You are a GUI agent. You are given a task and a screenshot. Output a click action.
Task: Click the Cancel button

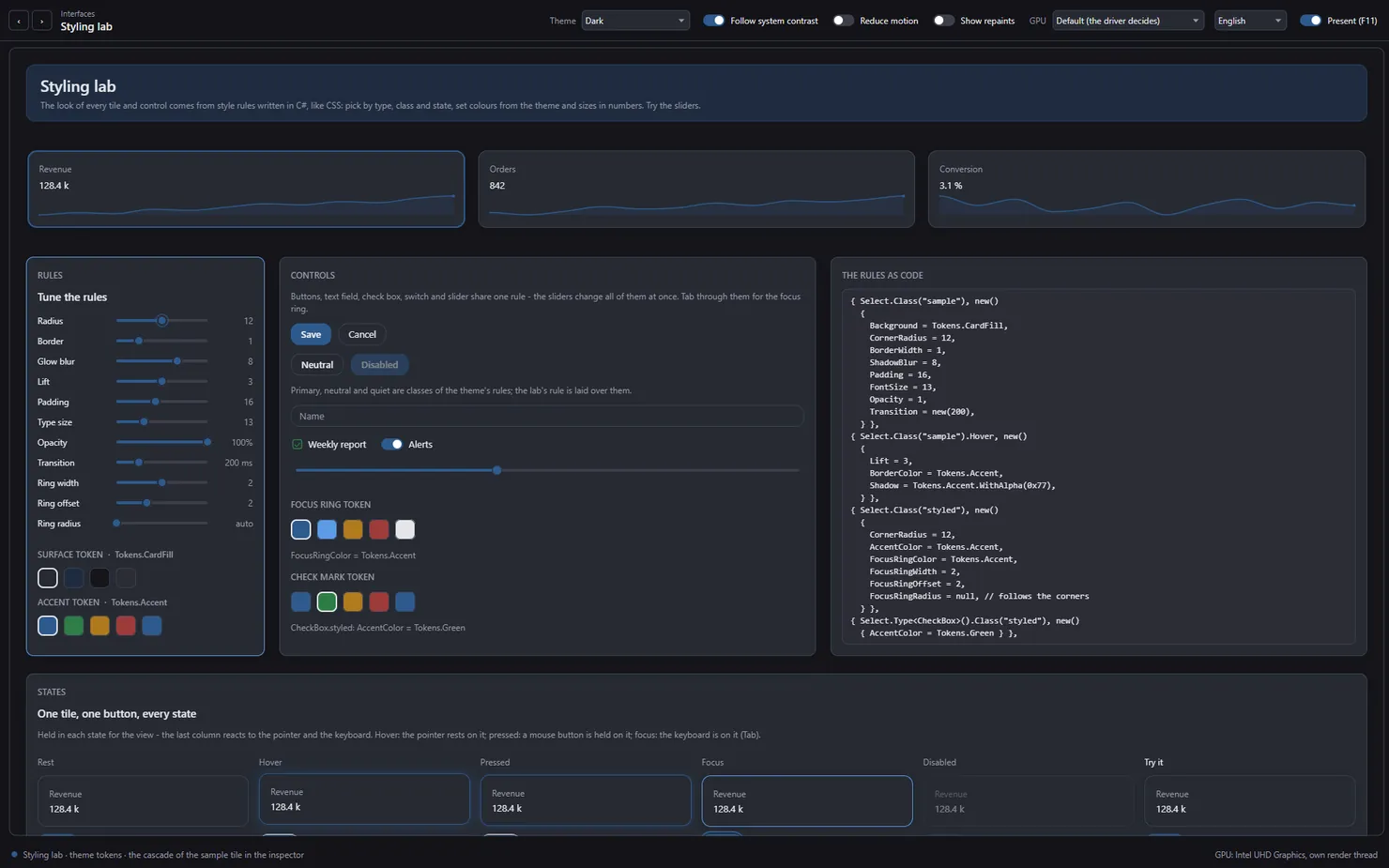[362, 334]
